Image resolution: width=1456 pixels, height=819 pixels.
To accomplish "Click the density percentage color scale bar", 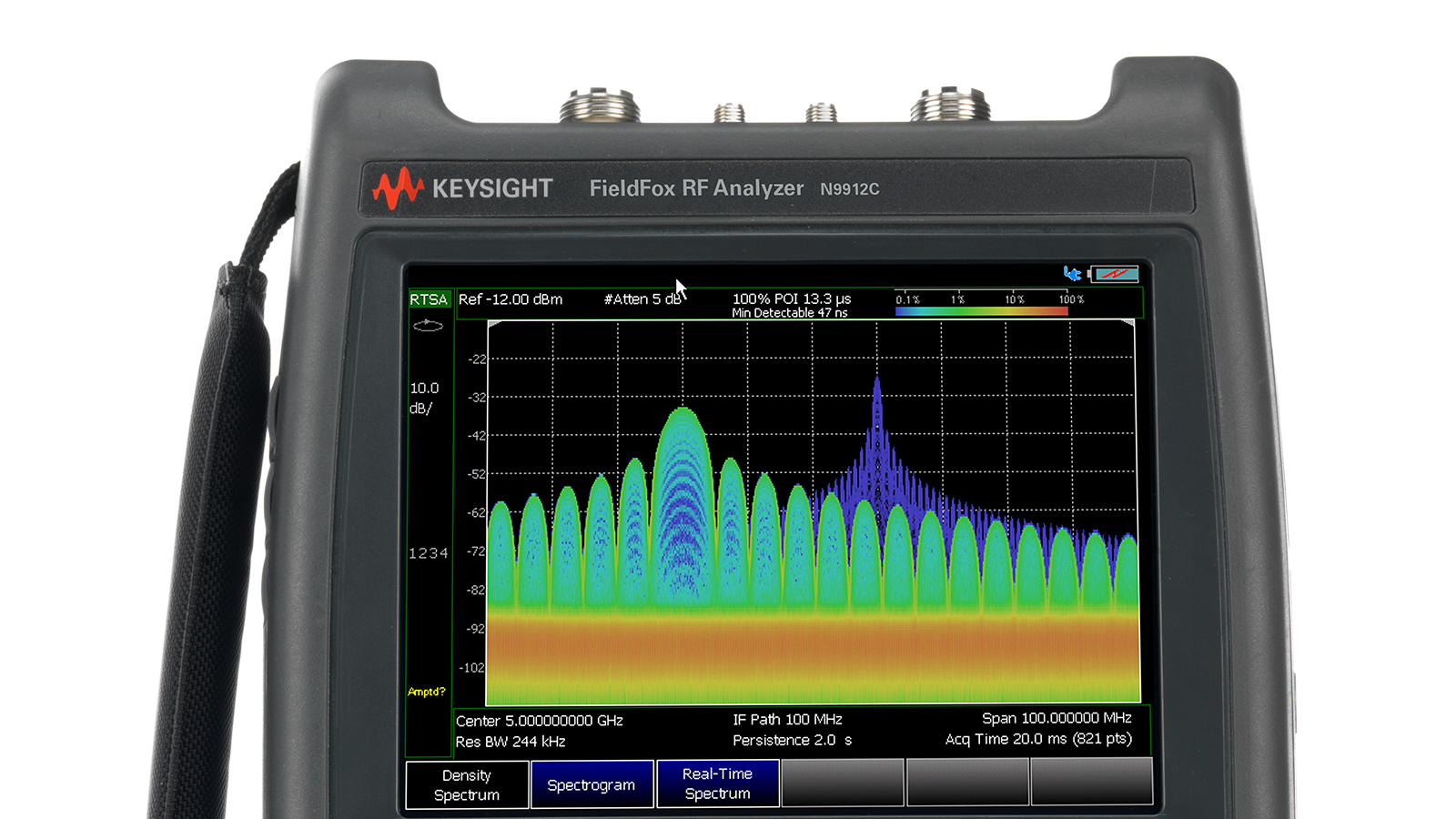I will (983, 309).
